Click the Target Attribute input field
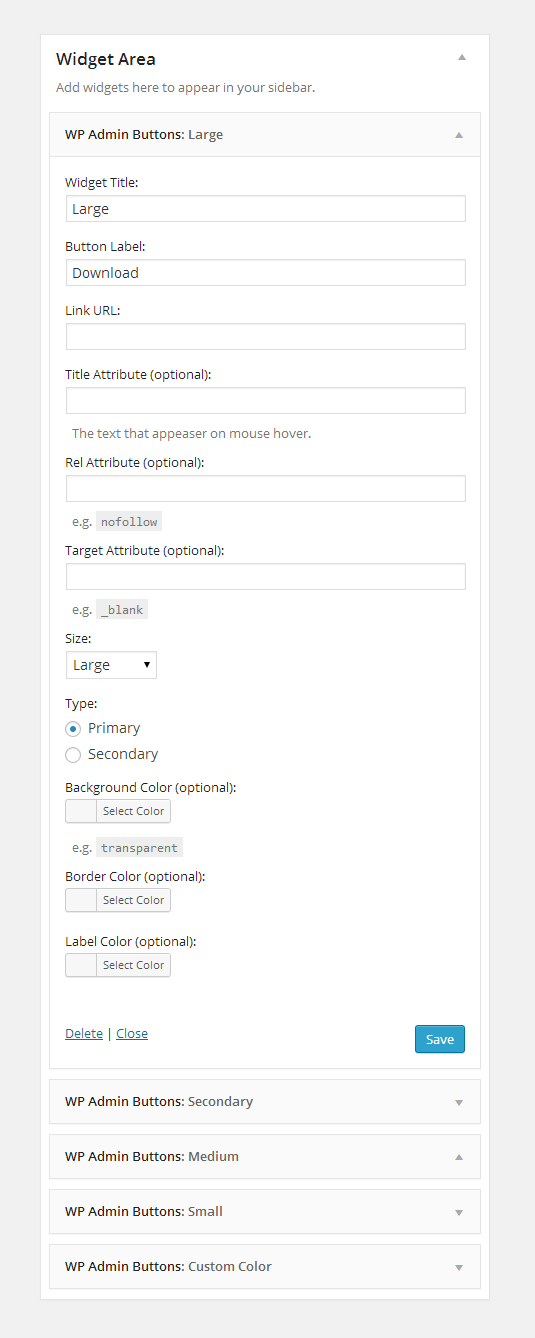Image resolution: width=535 pixels, height=1338 pixels. [x=266, y=577]
